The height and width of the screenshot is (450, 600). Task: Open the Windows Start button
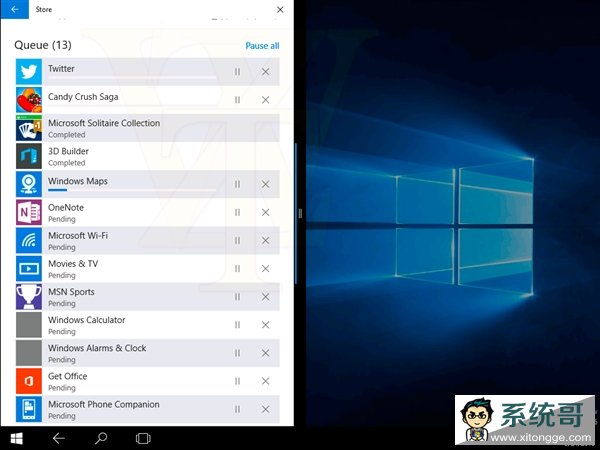(16, 439)
